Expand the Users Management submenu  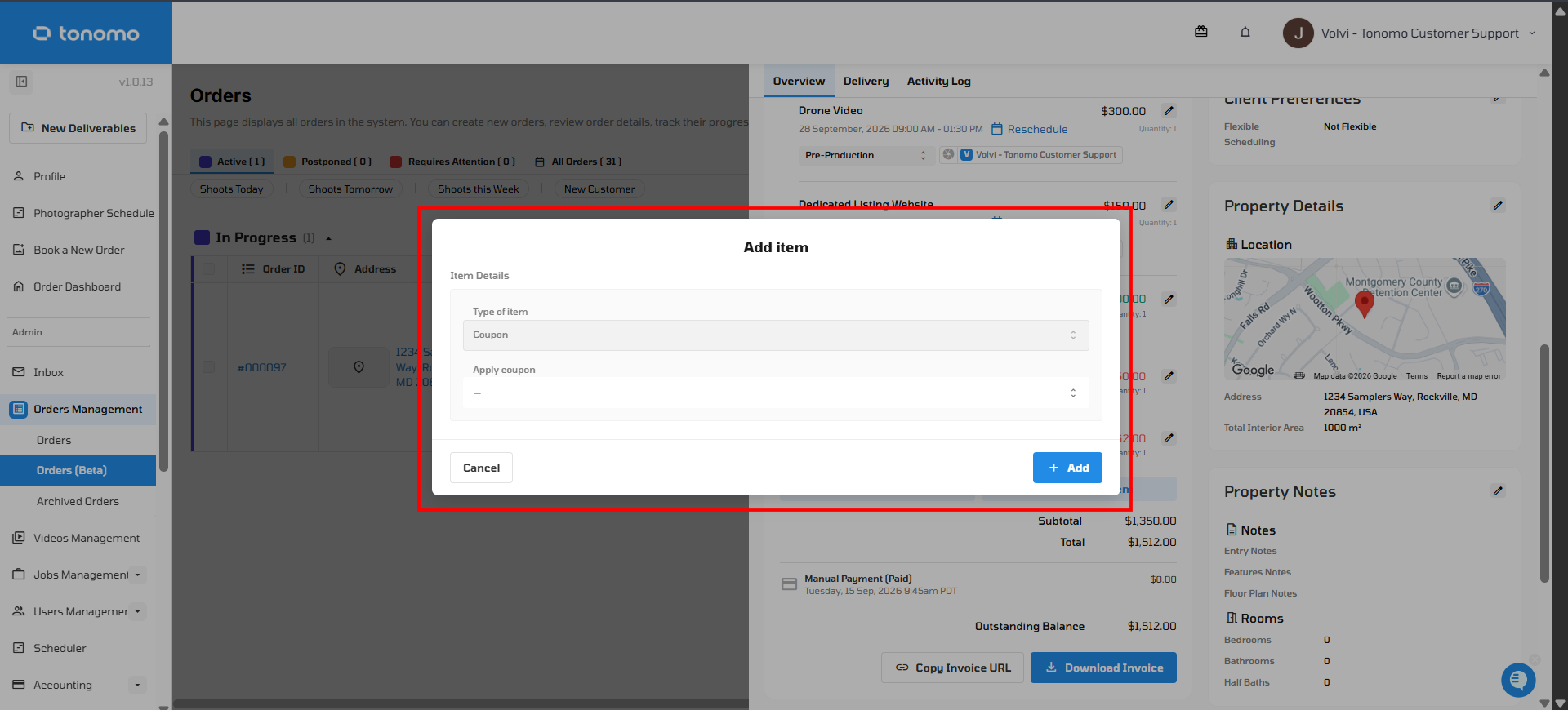pyautogui.click(x=137, y=611)
